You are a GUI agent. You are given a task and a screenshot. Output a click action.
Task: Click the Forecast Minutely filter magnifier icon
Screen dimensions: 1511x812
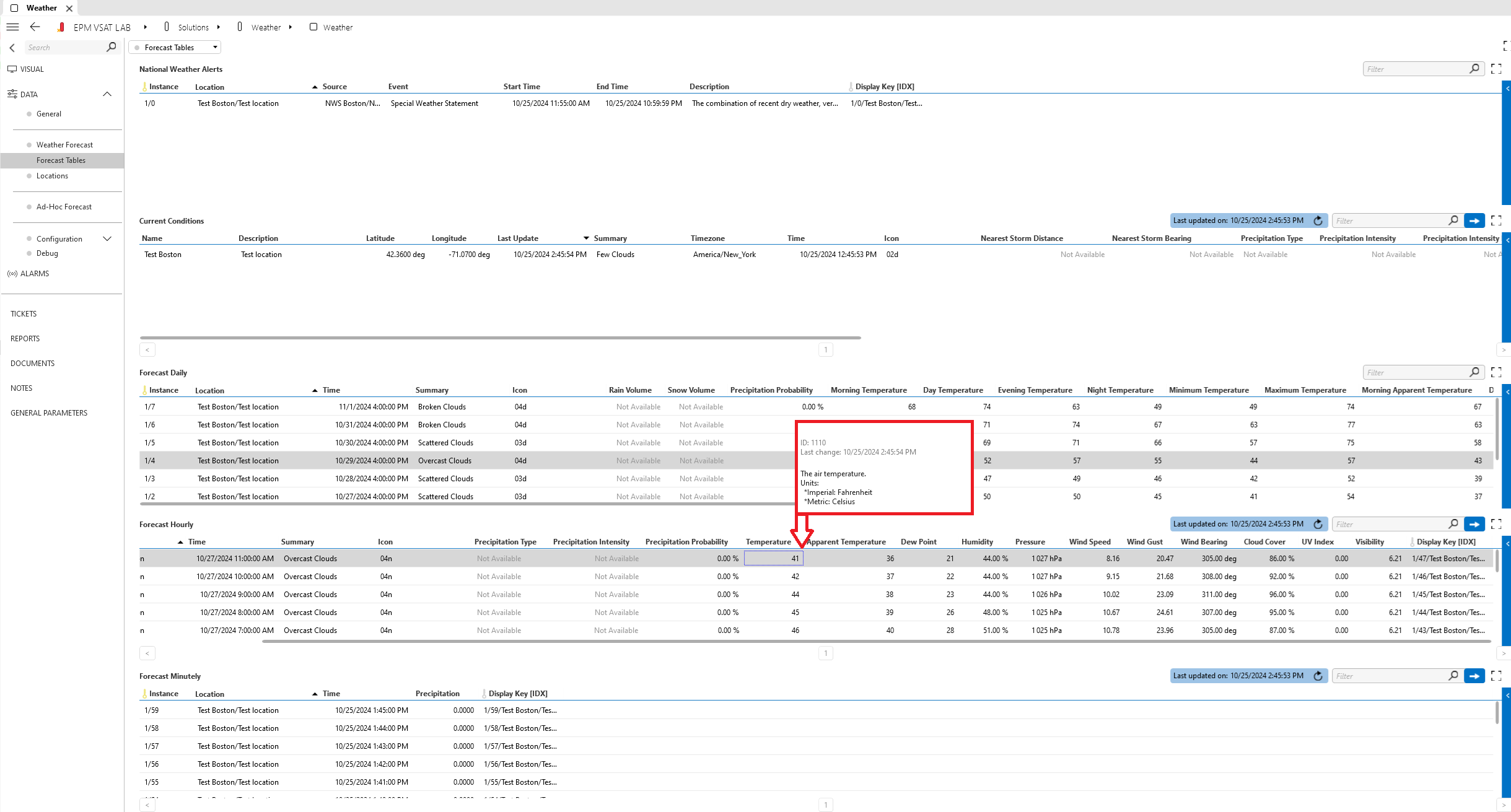pyautogui.click(x=1453, y=676)
